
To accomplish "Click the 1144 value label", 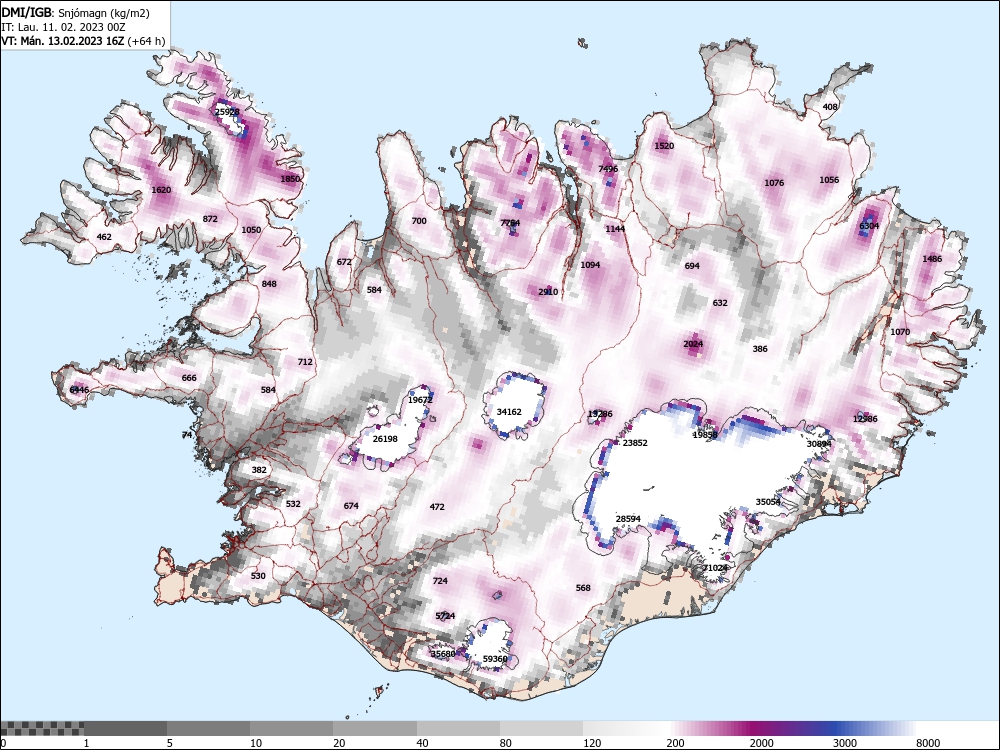I will (615, 229).
